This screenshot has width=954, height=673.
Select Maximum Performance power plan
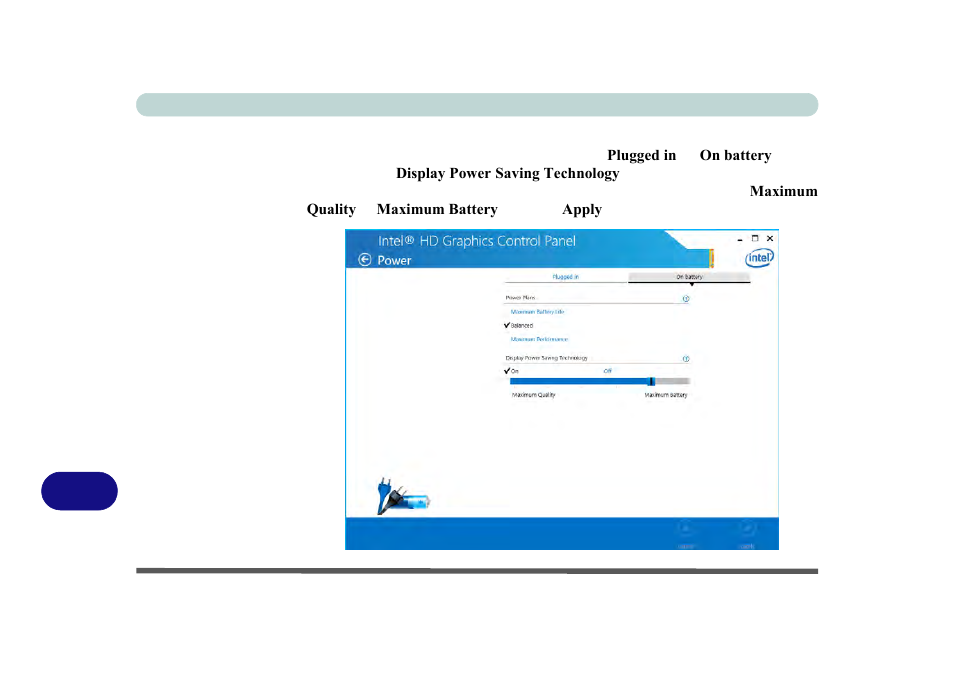(x=539, y=339)
